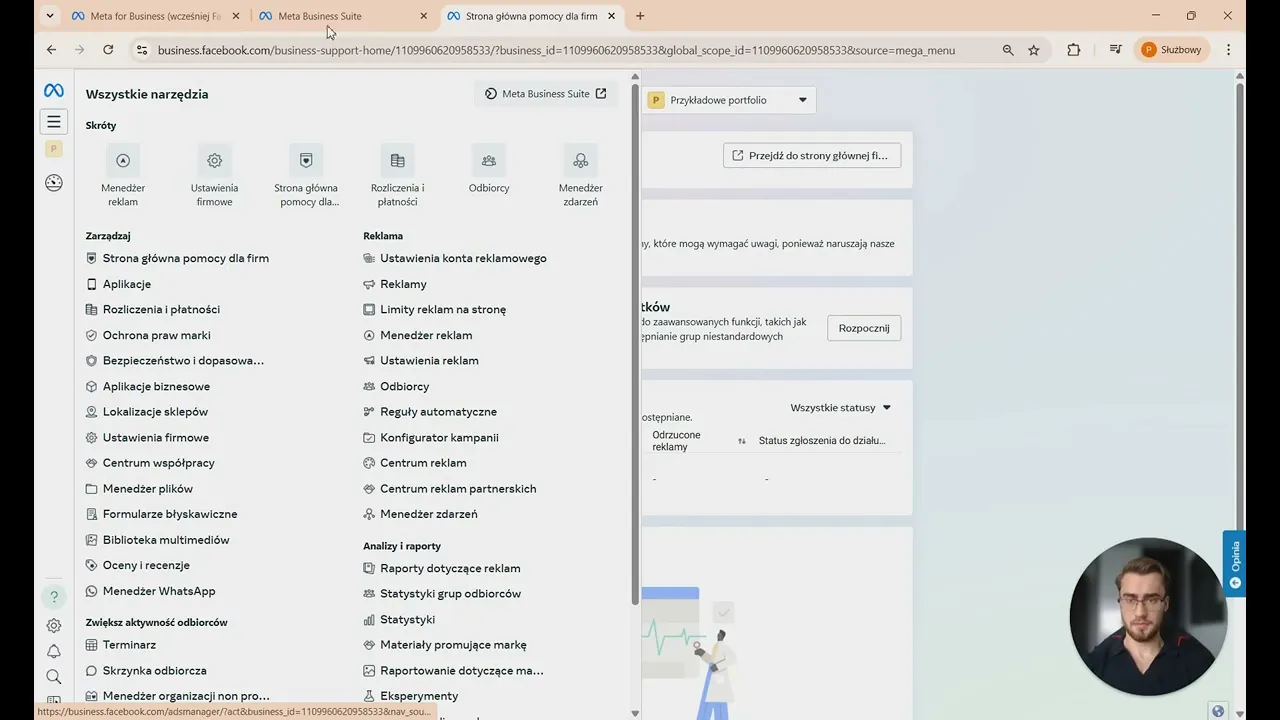Open Formularze błyskawiczne menu entry
1280x720 pixels.
161,514
